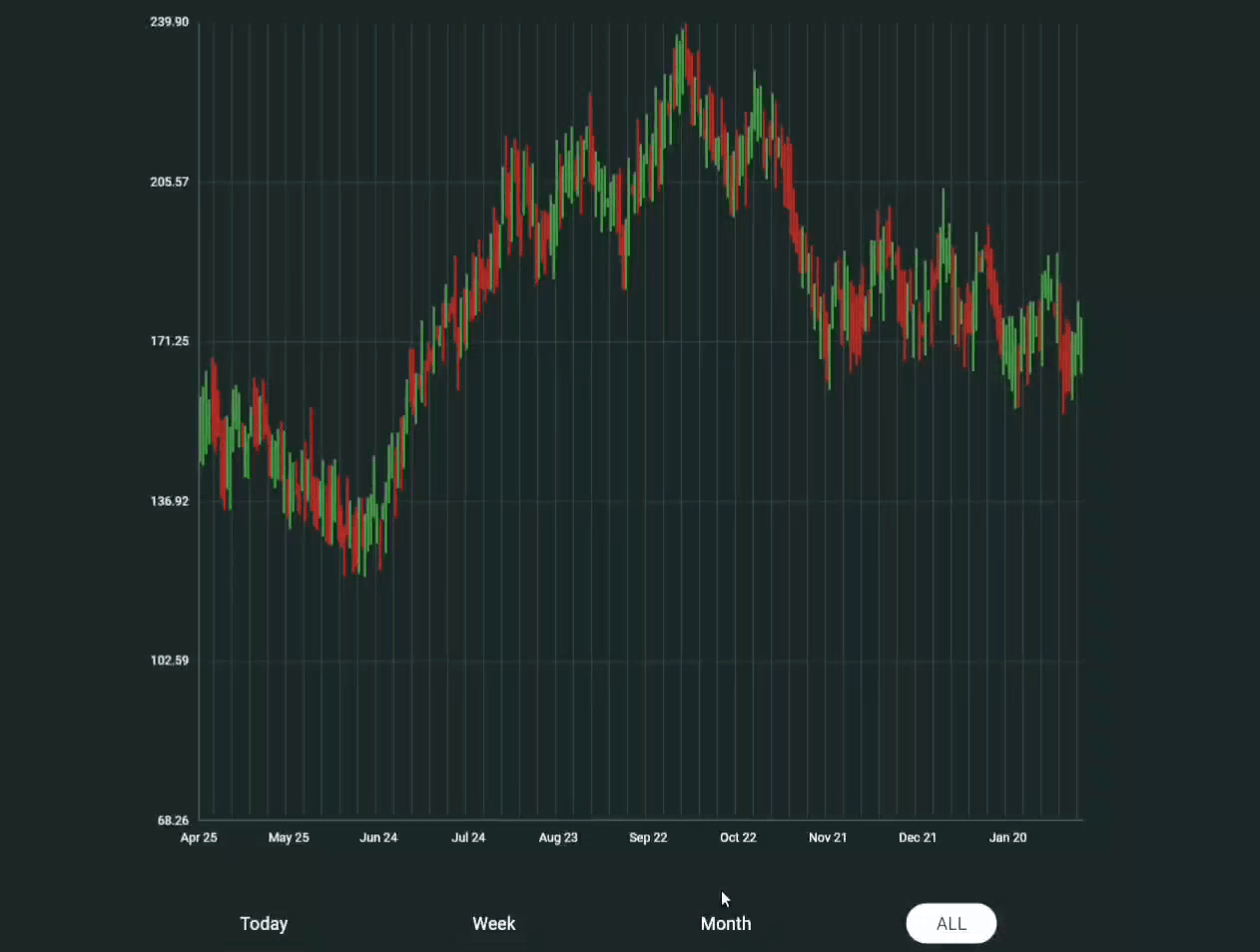
Task: Click the Jan 20 axis label
Action: 1007,837
